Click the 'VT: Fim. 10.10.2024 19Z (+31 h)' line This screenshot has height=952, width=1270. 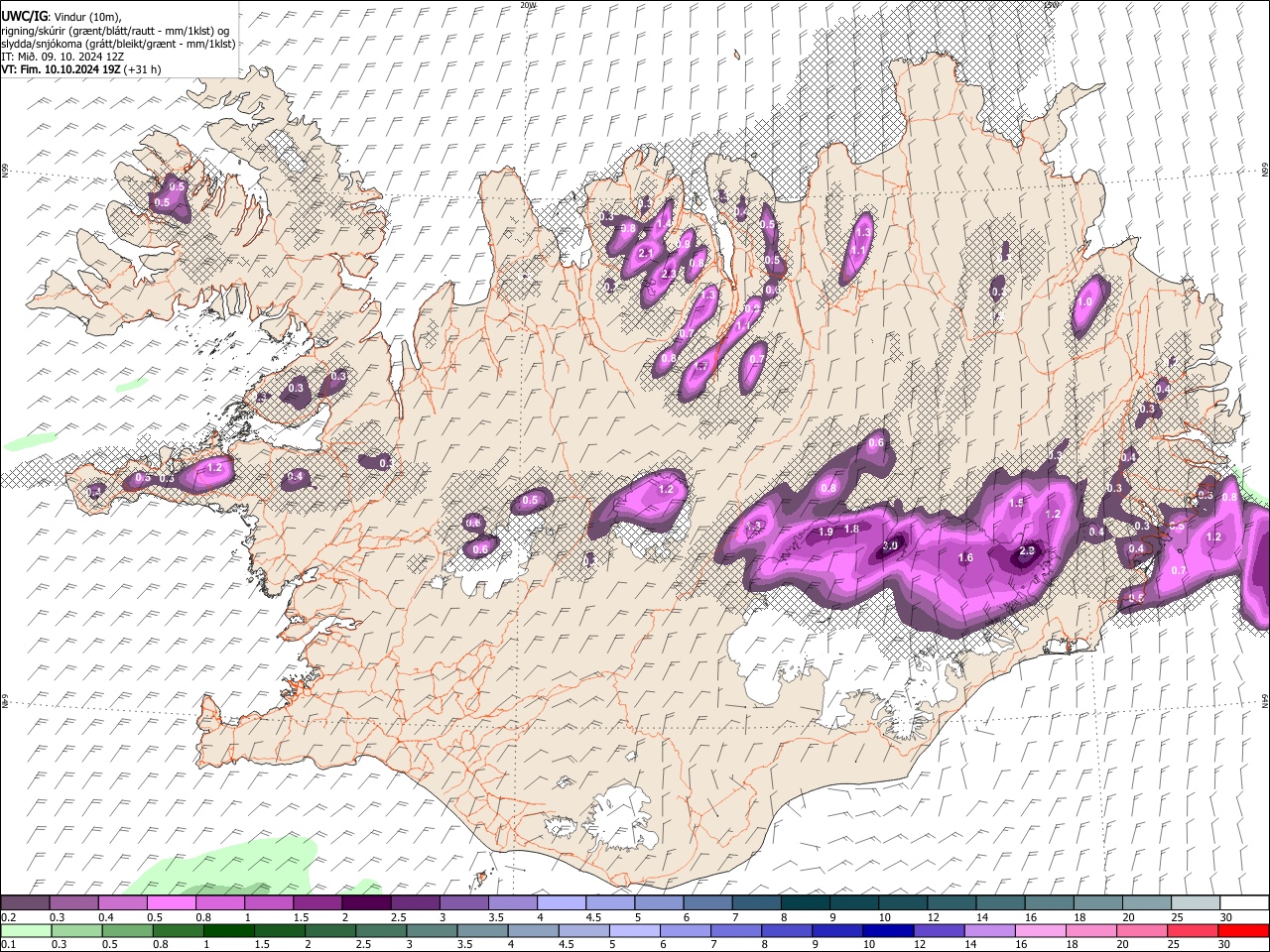pos(80,69)
